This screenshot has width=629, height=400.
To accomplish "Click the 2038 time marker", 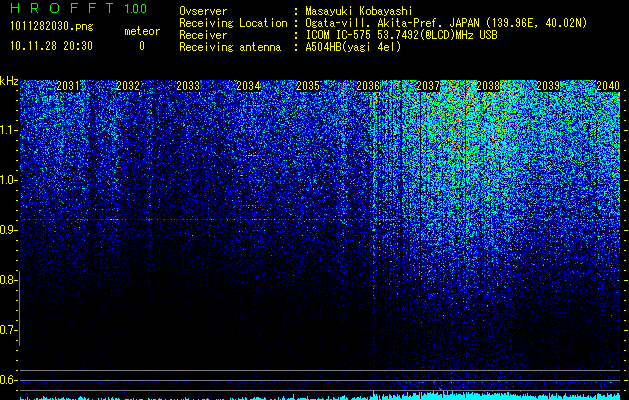I will click(488, 86).
